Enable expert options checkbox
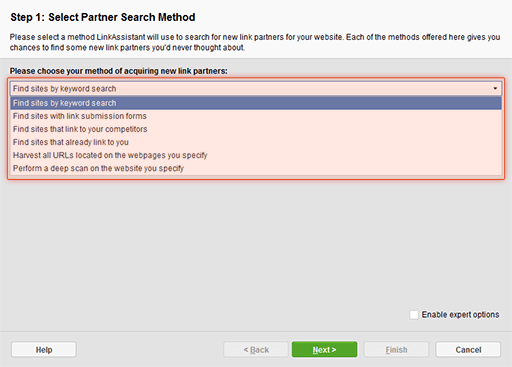512x367 pixels. click(x=414, y=315)
